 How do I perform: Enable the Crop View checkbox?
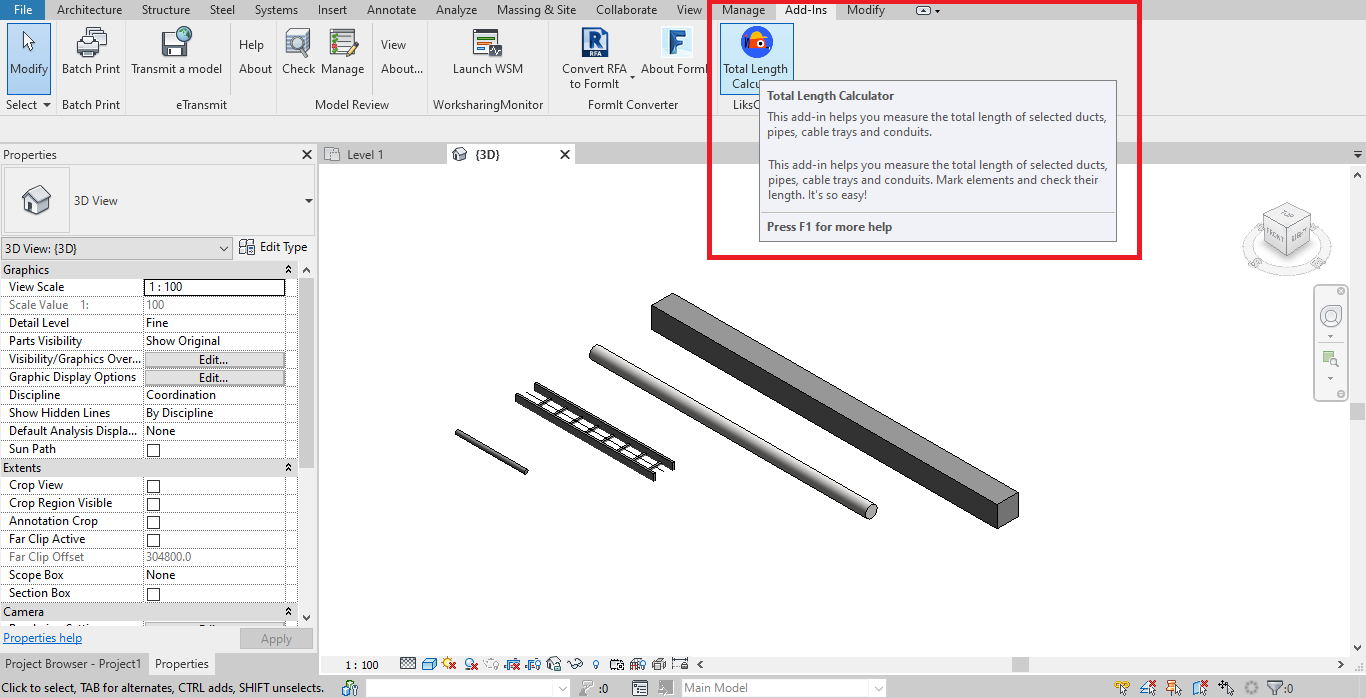(153, 486)
